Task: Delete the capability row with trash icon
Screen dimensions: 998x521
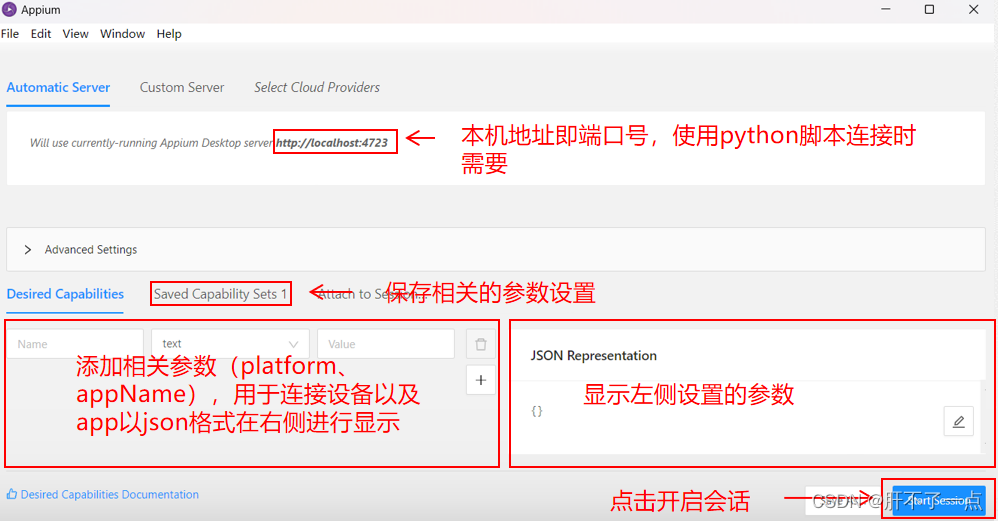Action: pyautogui.click(x=481, y=344)
